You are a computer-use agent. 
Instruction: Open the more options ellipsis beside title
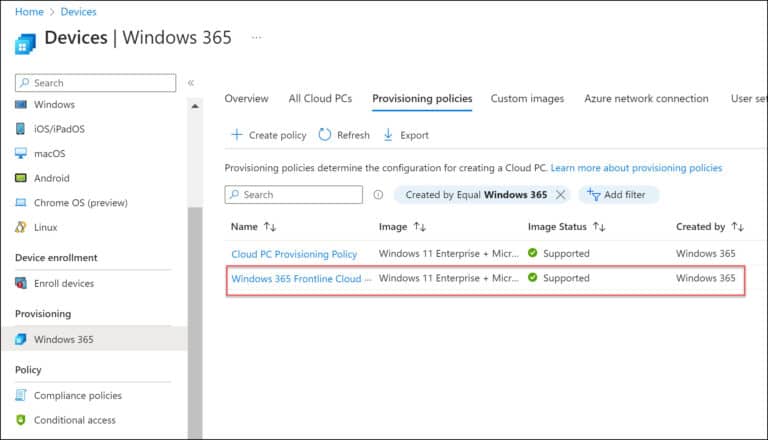click(256, 37)
